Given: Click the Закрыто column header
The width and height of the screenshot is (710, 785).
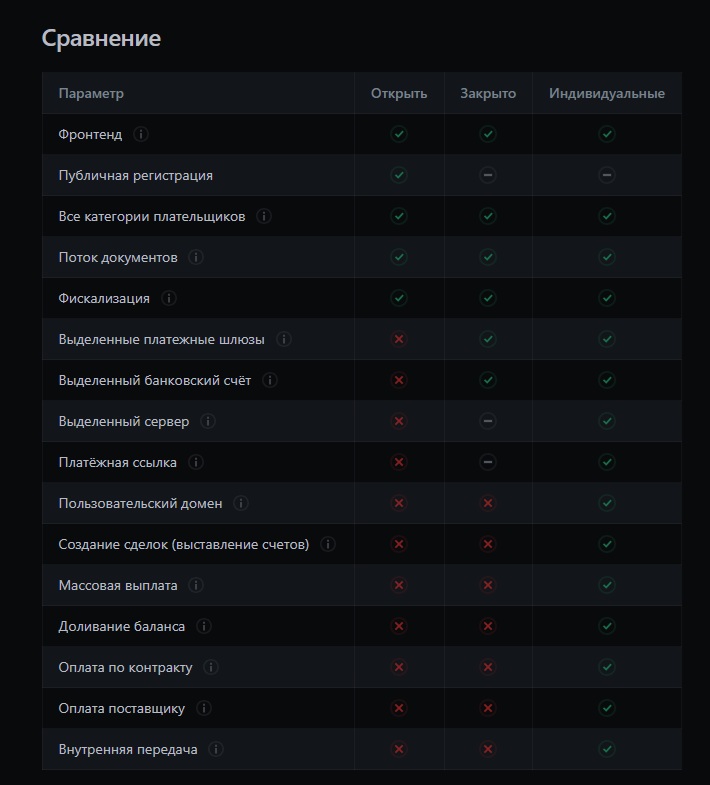Looking at the screenshot, I should point(488,93).
